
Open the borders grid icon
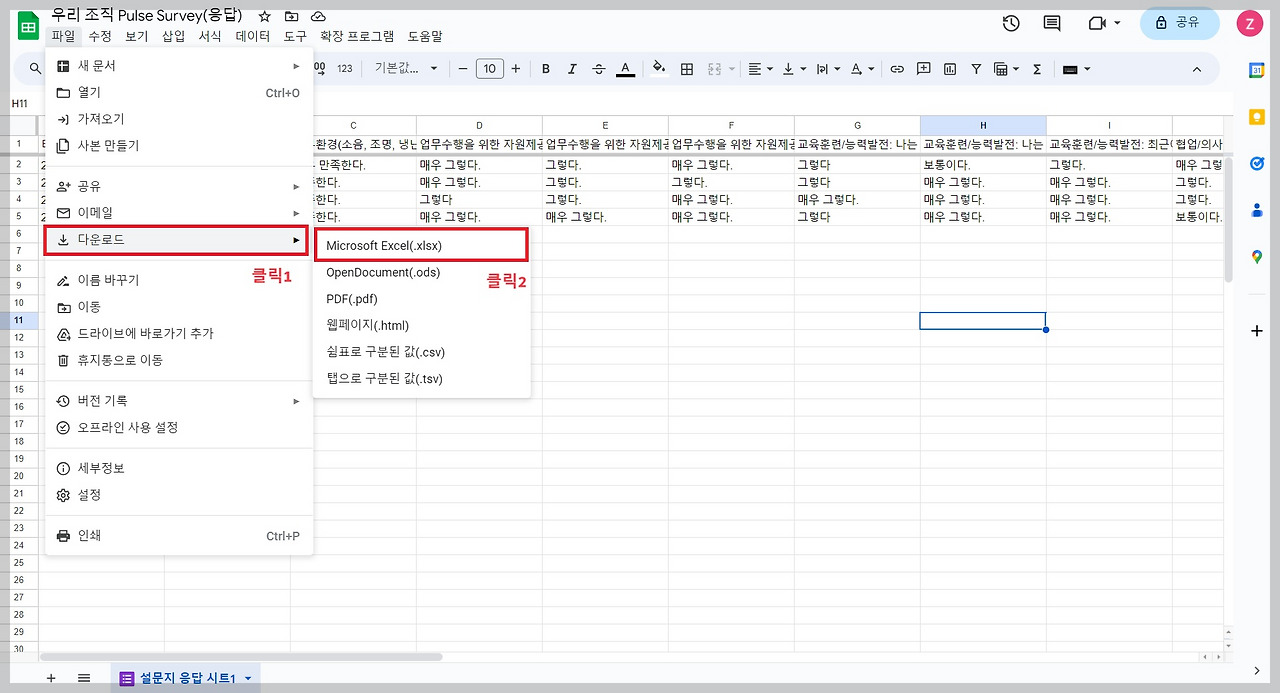[x=687, y=69]
